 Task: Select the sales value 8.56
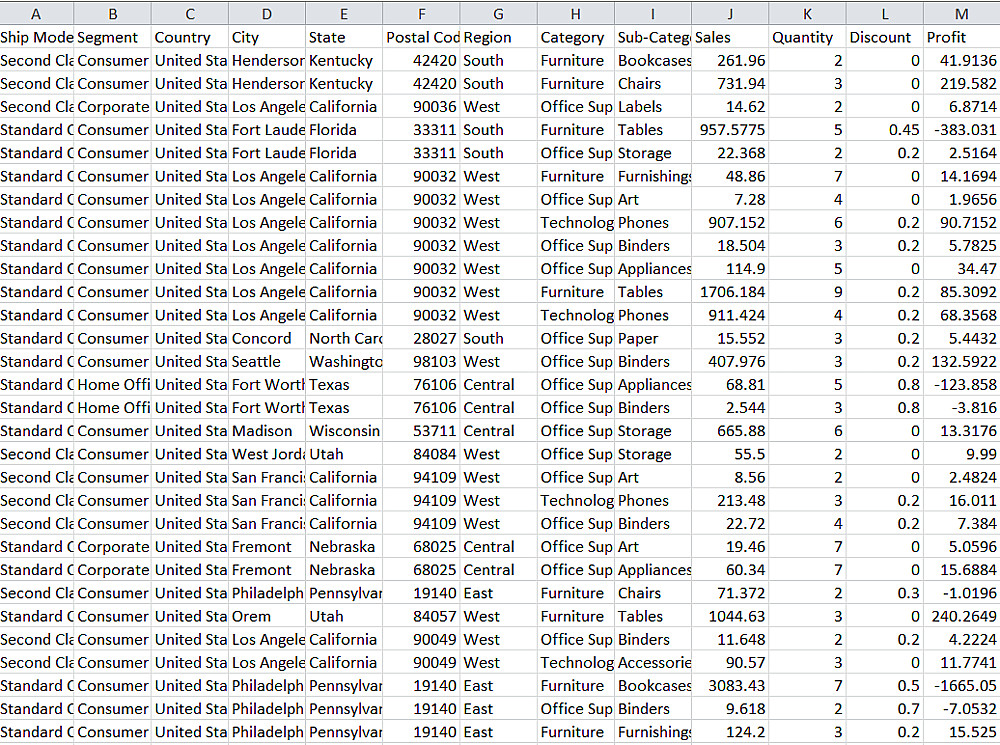pos(730,478)
